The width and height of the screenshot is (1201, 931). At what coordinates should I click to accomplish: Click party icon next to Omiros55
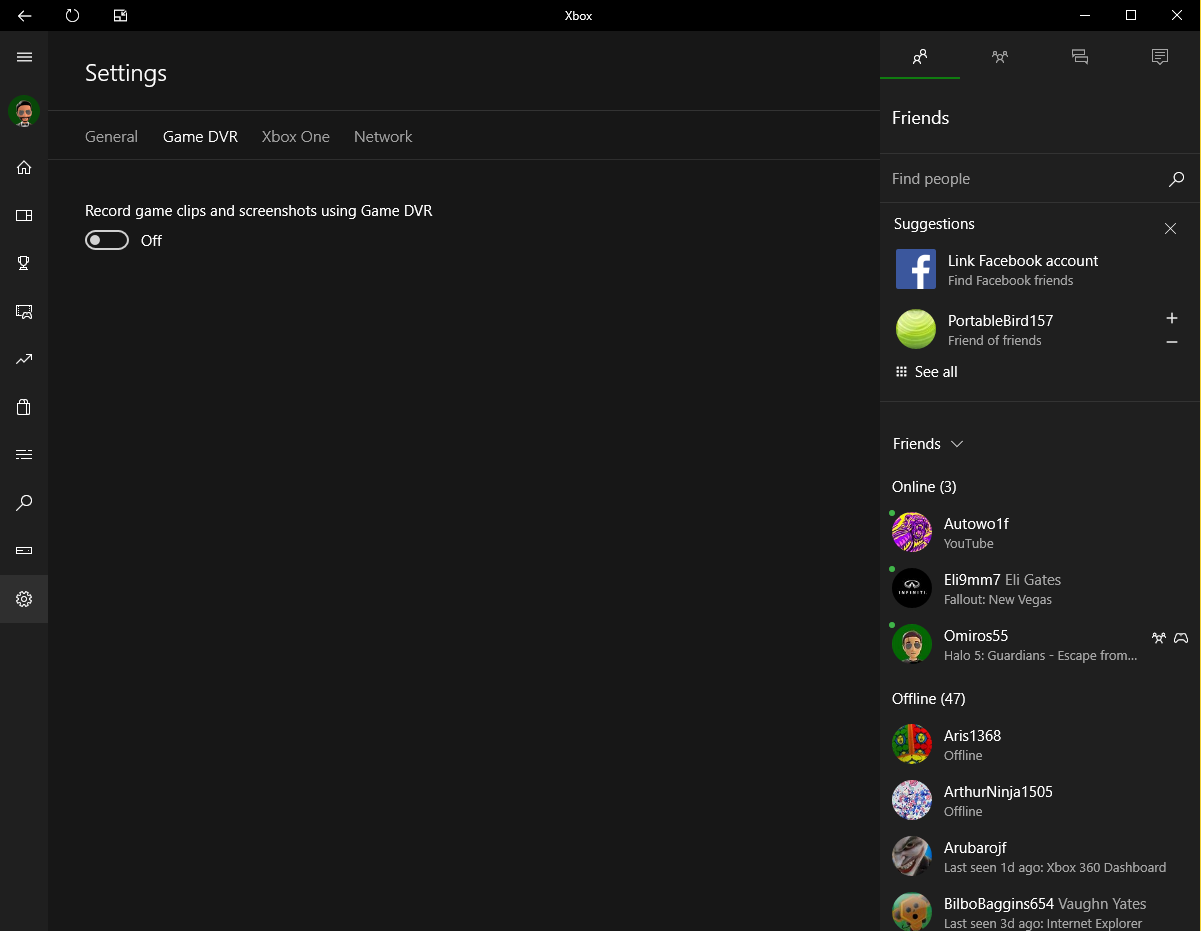click(x=1158, y=637)
